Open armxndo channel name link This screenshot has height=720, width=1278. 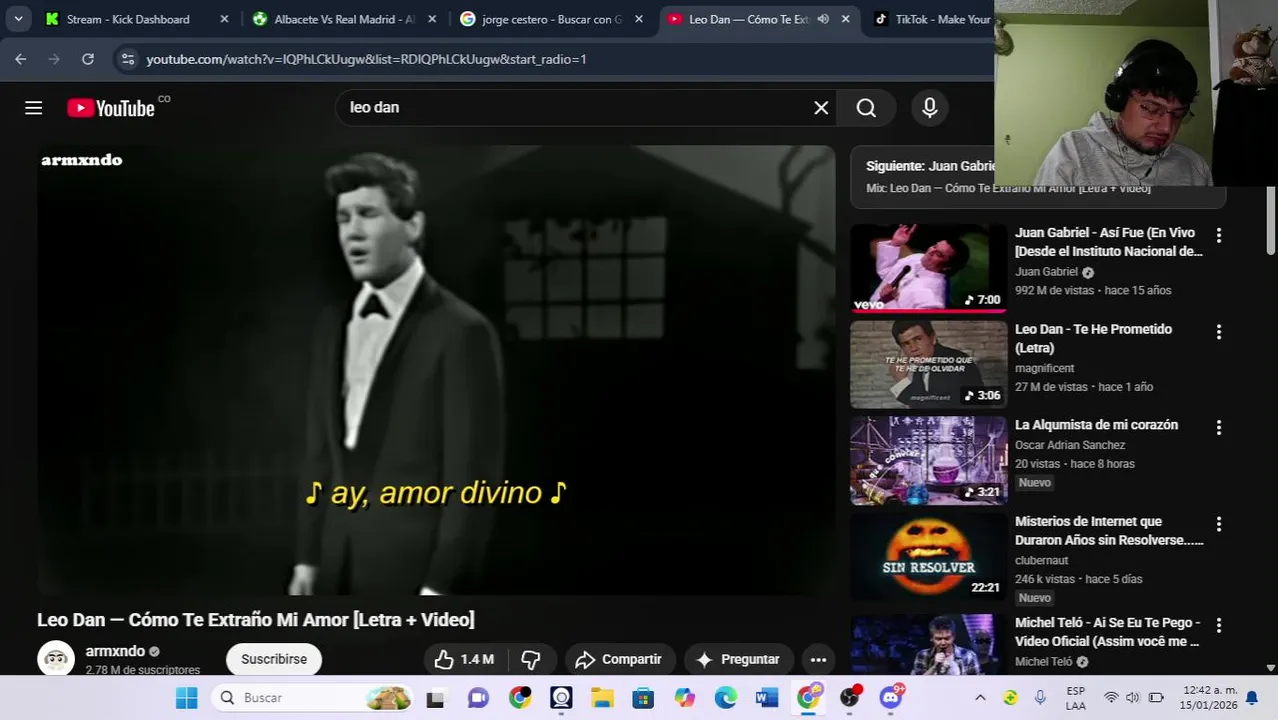[x=115, y=651]
